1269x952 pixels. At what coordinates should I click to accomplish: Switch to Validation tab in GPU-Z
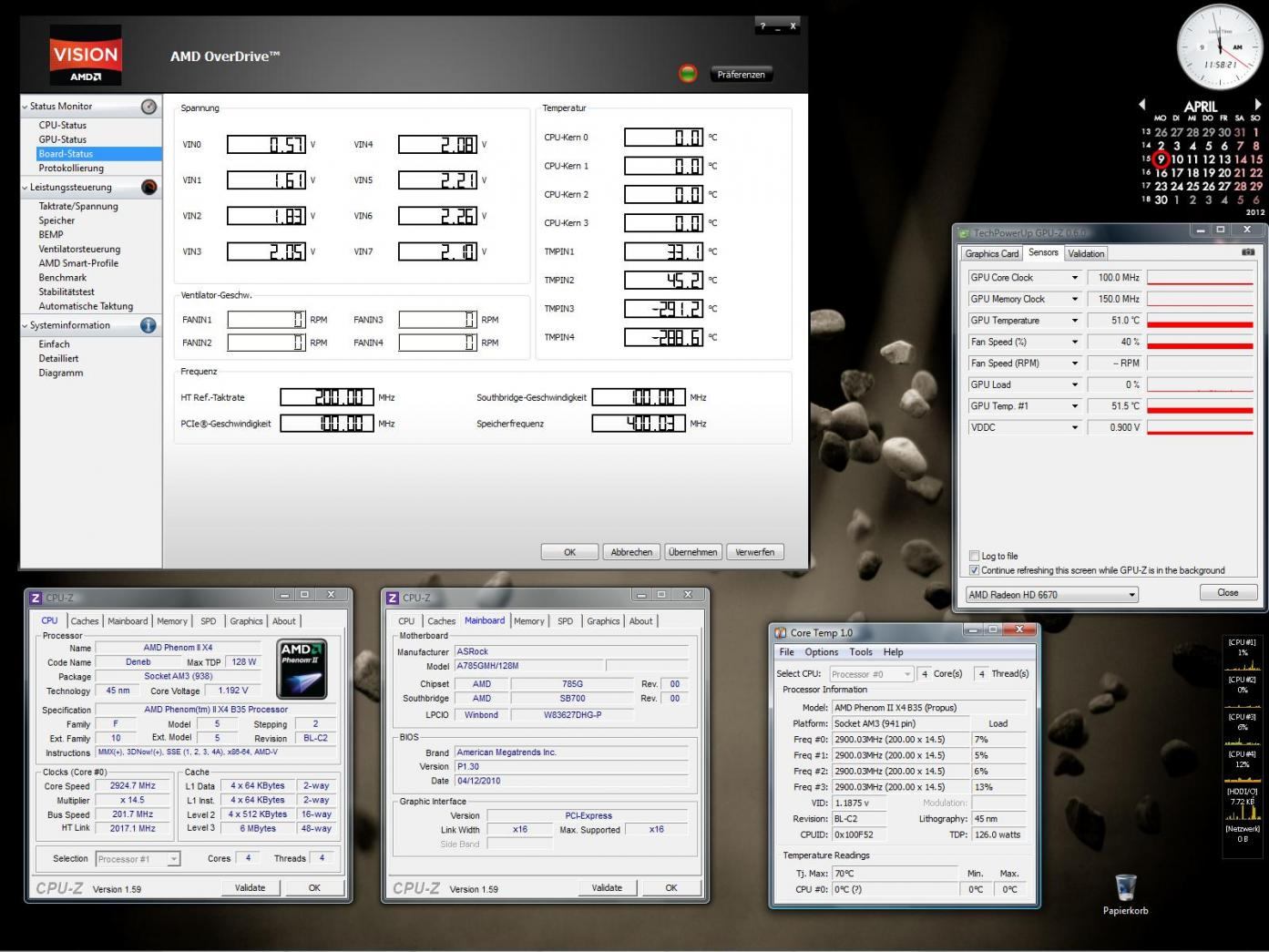[x=1086, y=253]
